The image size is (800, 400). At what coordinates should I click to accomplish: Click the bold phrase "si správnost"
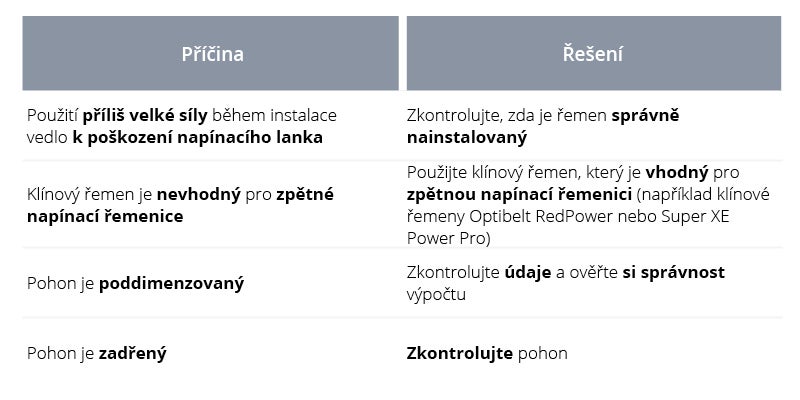[x=674, y=272]
